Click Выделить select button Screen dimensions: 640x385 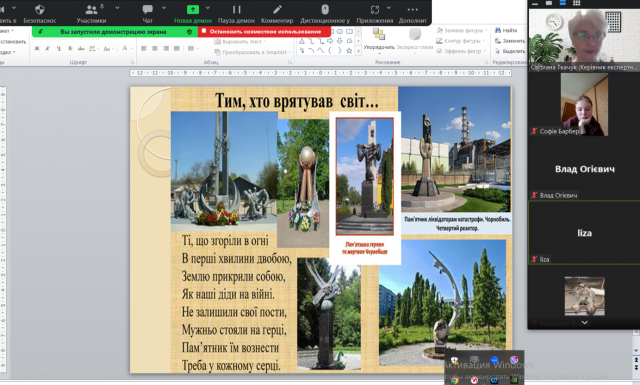pos(509,51)
